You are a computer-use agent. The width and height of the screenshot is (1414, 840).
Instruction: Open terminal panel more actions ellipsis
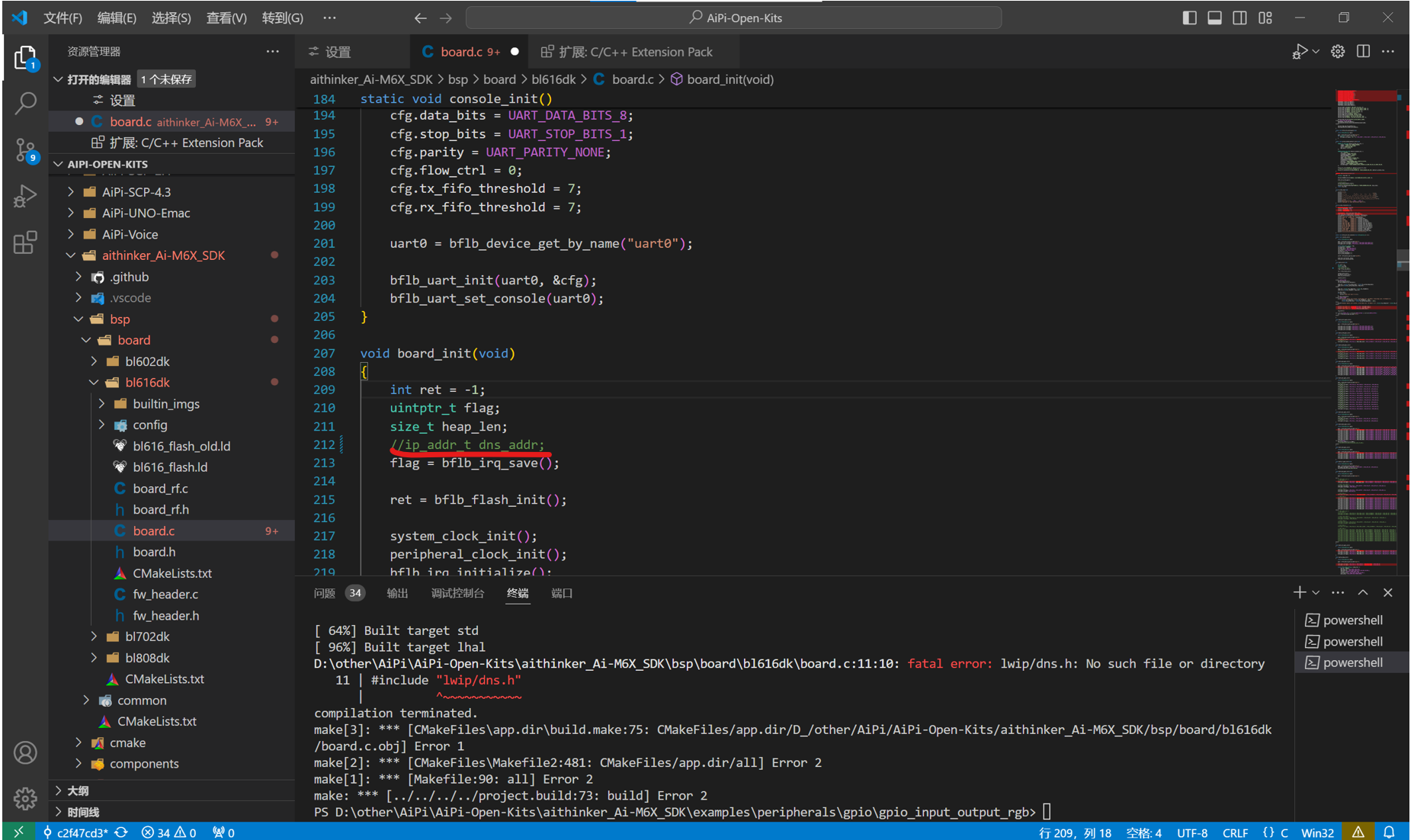1338,592
